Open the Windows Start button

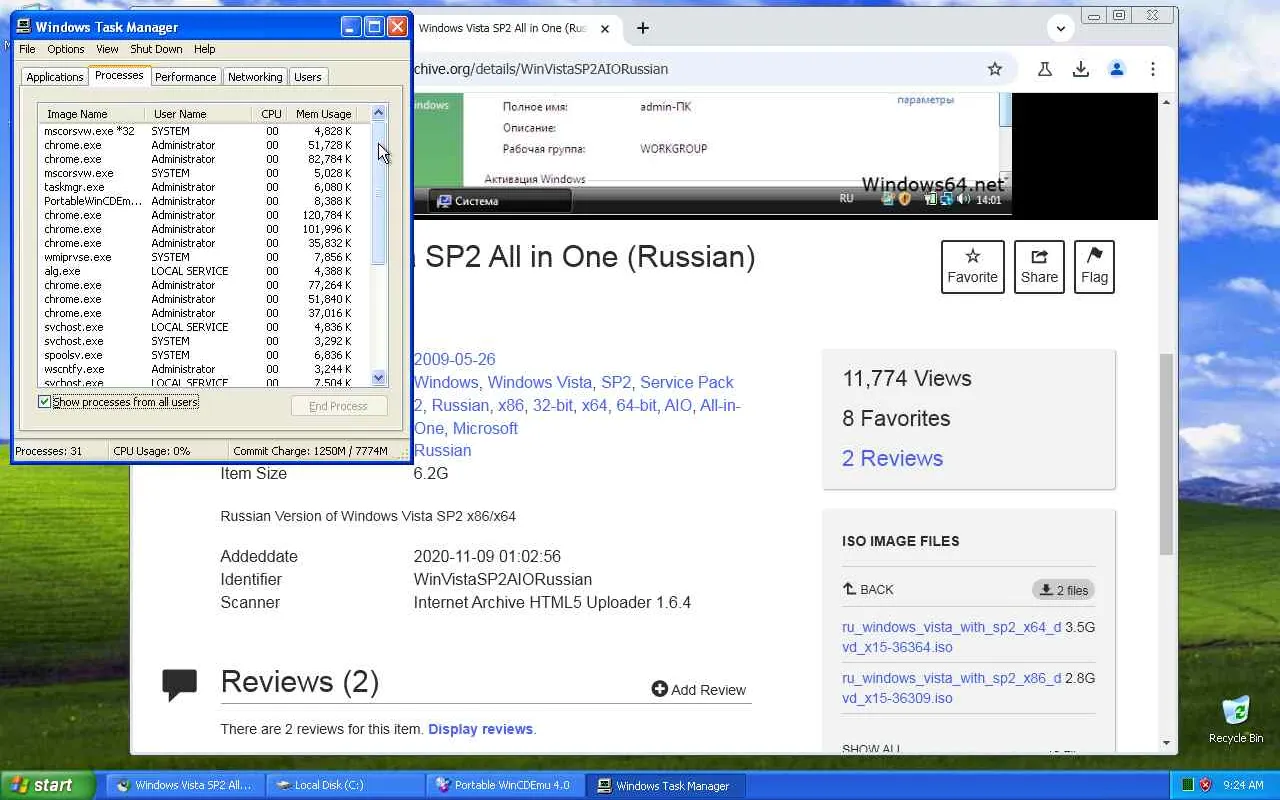point(47,785)
